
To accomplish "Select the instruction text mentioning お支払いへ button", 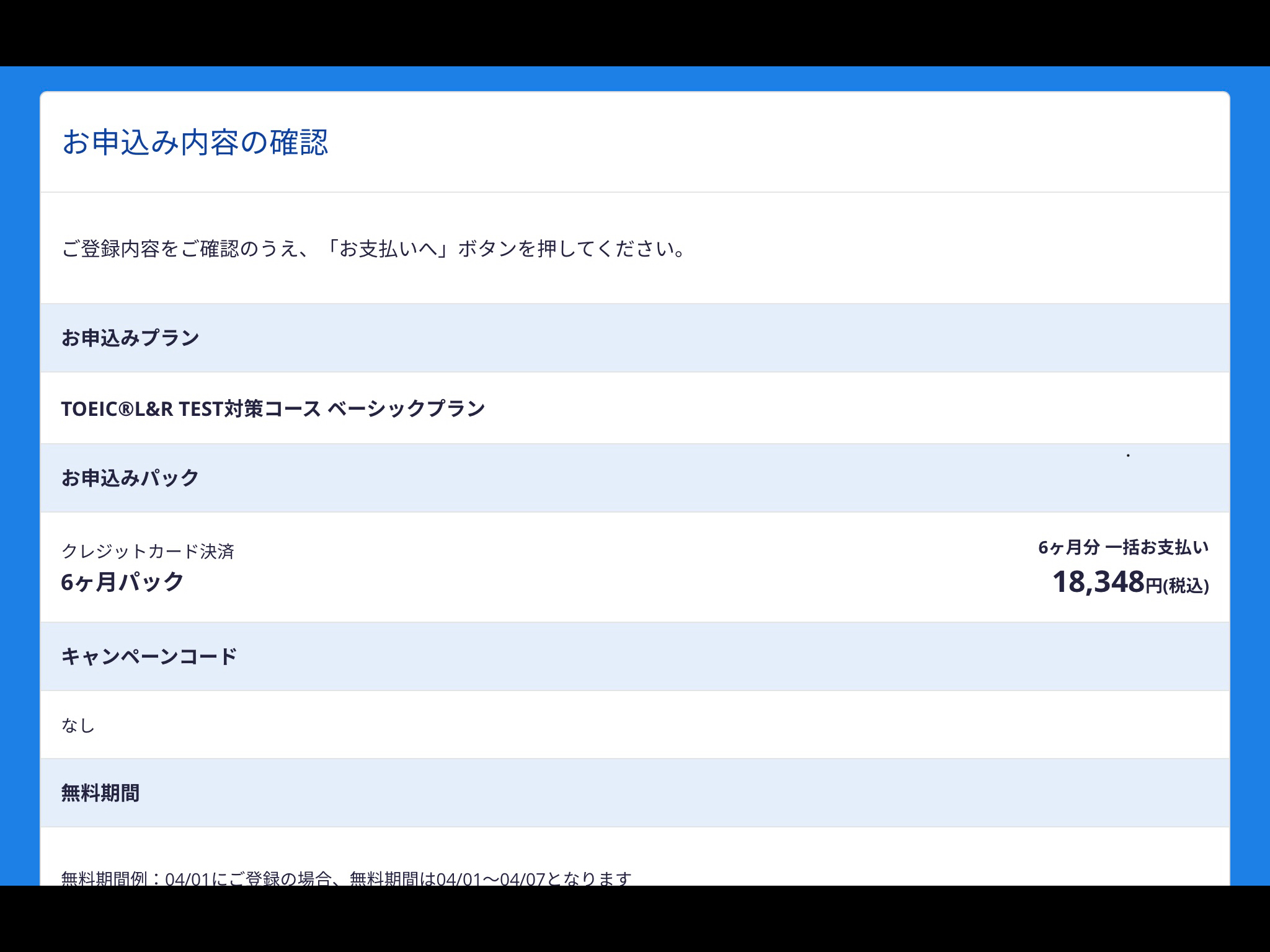I will (374, 249).
